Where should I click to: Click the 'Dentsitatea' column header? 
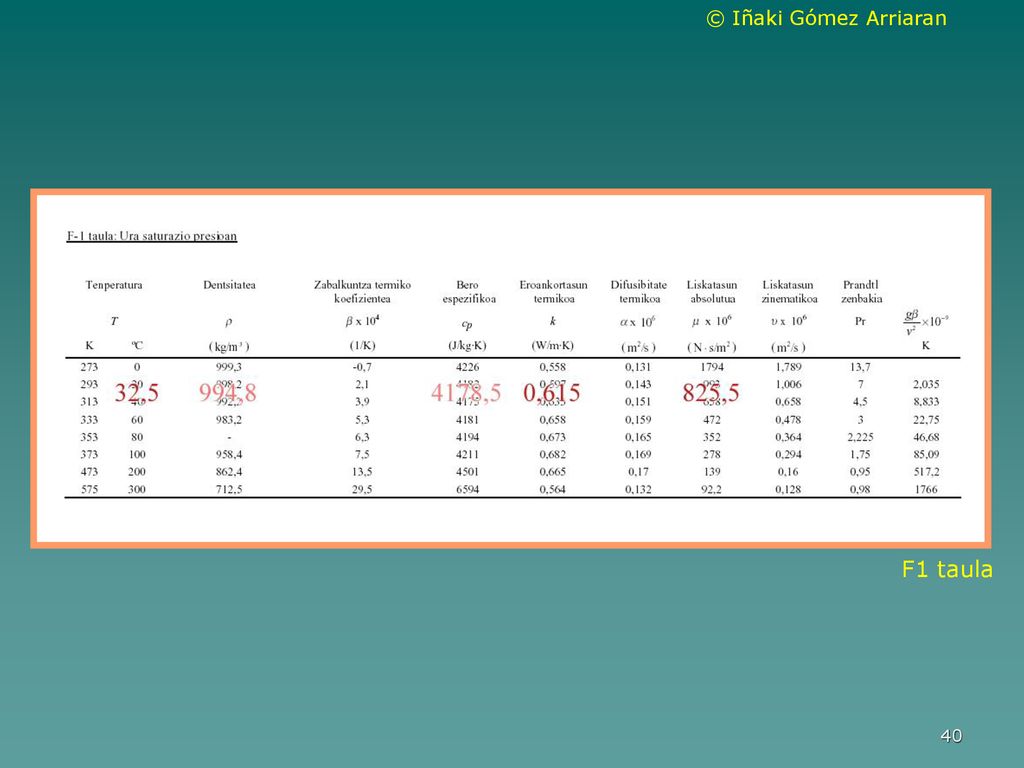click(x=229, y=285)
